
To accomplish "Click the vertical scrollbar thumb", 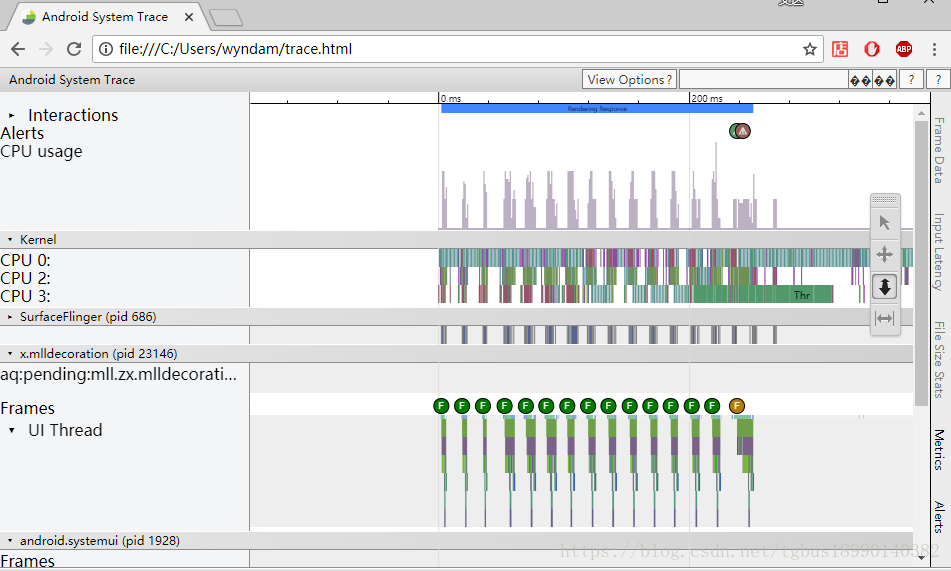I will pyautogui.click(x=921, y=263).
